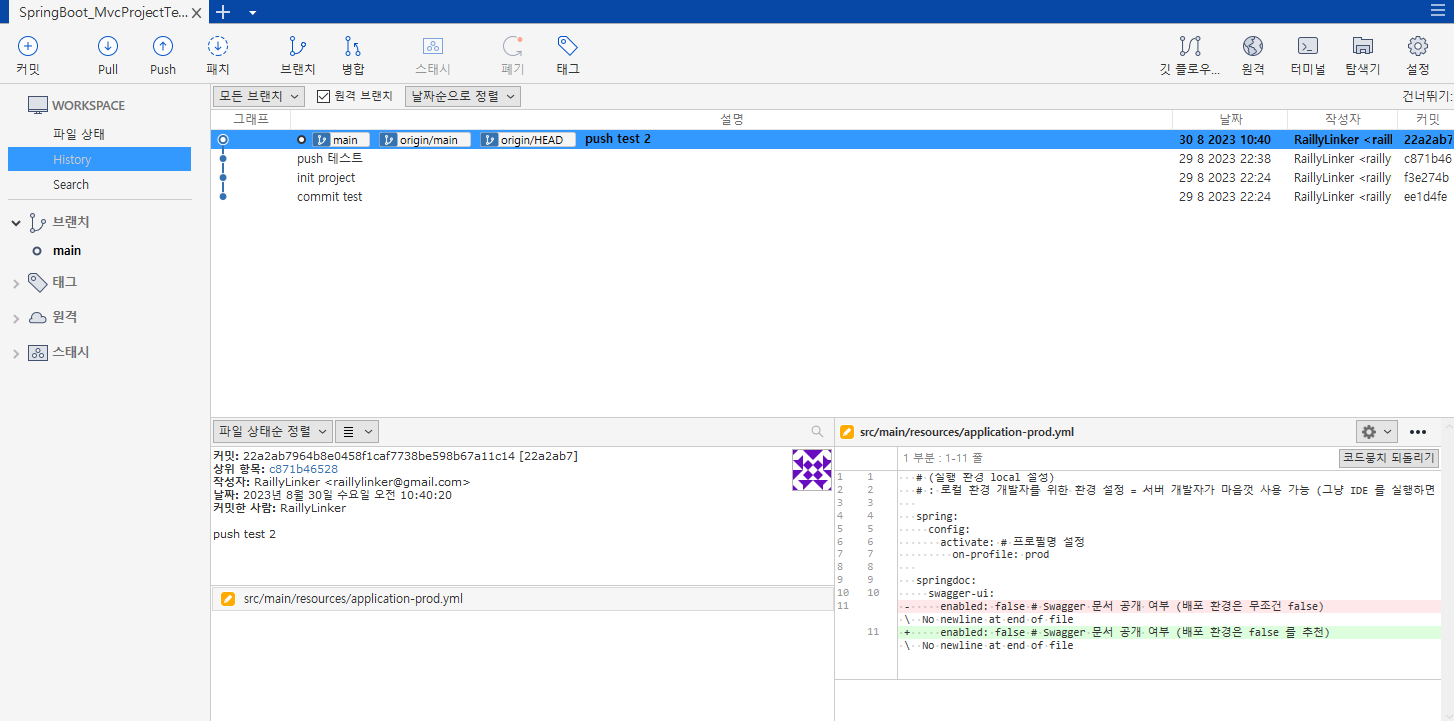1454x721 pixels.
Task: Click the Pull toolbar icon
Action: pyautogui.click(x=108, y=46)
